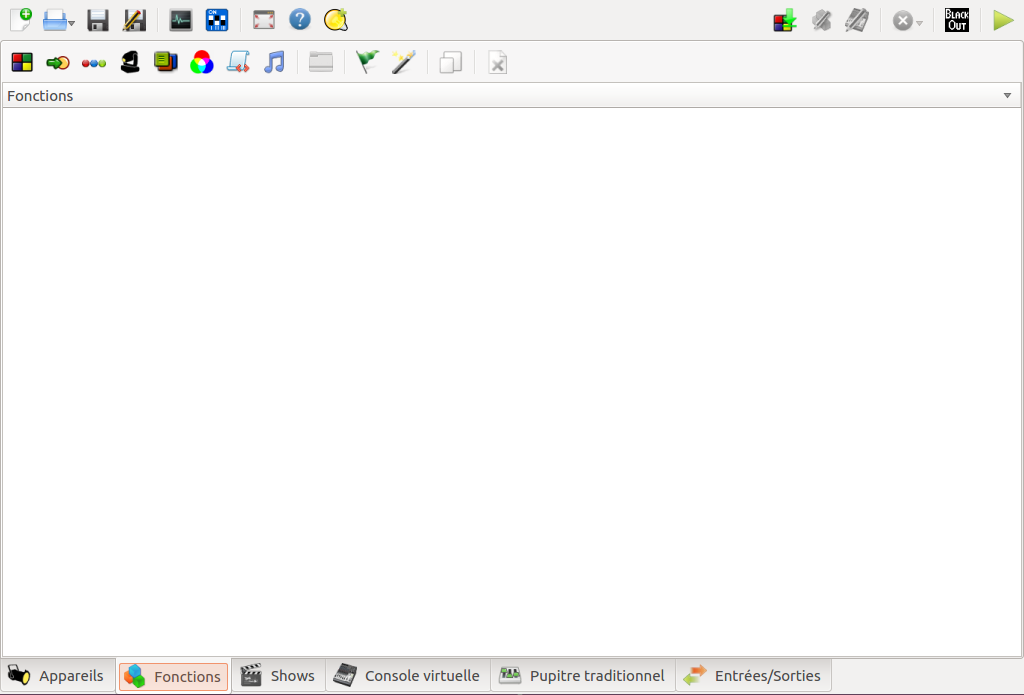Expand the recent files arrow beside the open icon
Image resolution: width=1024 pixels, height=695 pixels.
click(72, 24)
